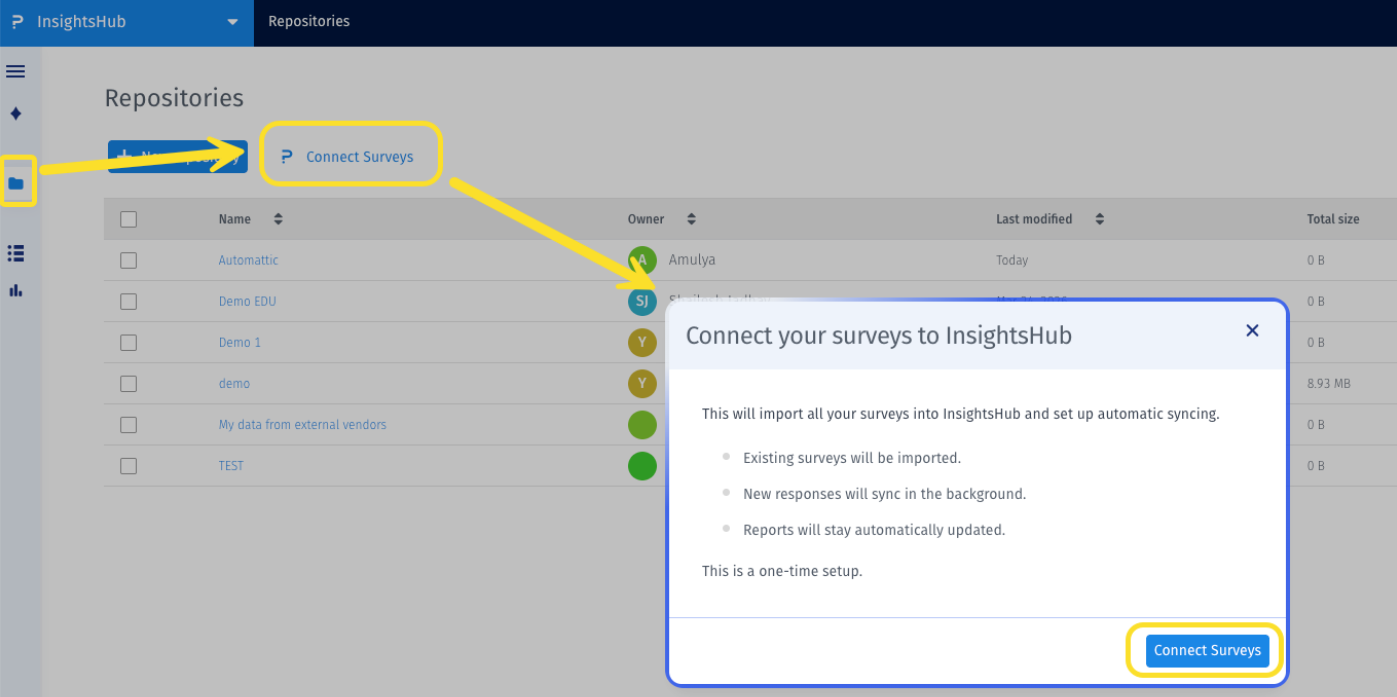Open the hamburger menu in the sidebar
Image resolution: width=1397 pixels, height=697 pixels.
pyautogui.click(x=16, y=72)
